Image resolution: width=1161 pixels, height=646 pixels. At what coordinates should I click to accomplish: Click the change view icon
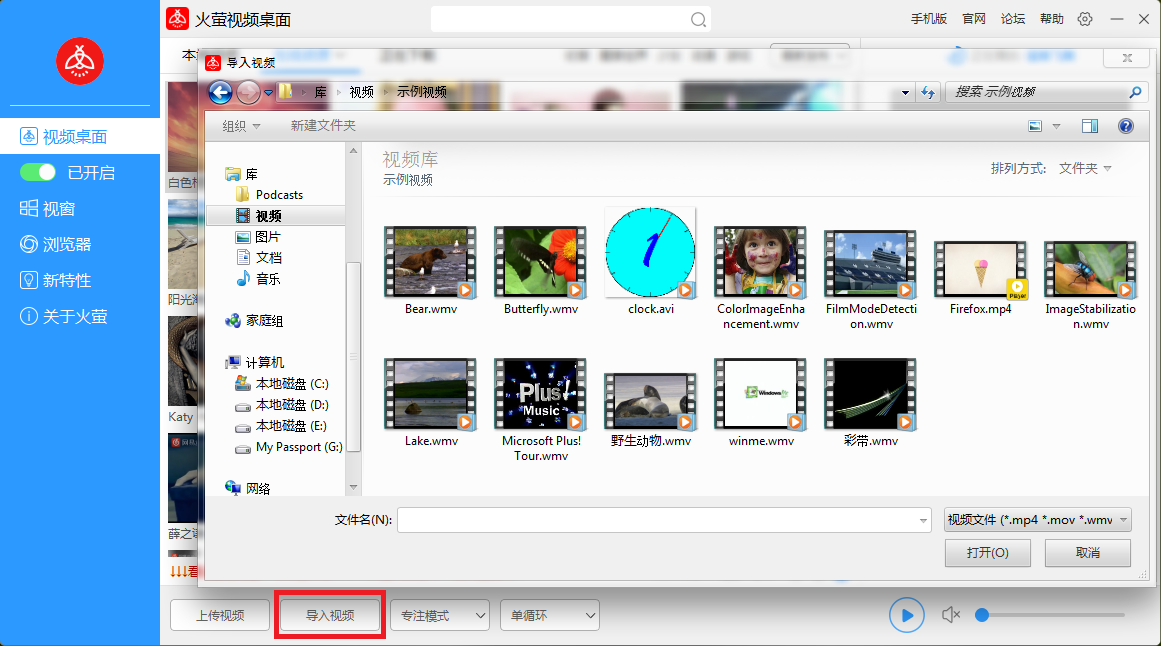[1035, 126]
